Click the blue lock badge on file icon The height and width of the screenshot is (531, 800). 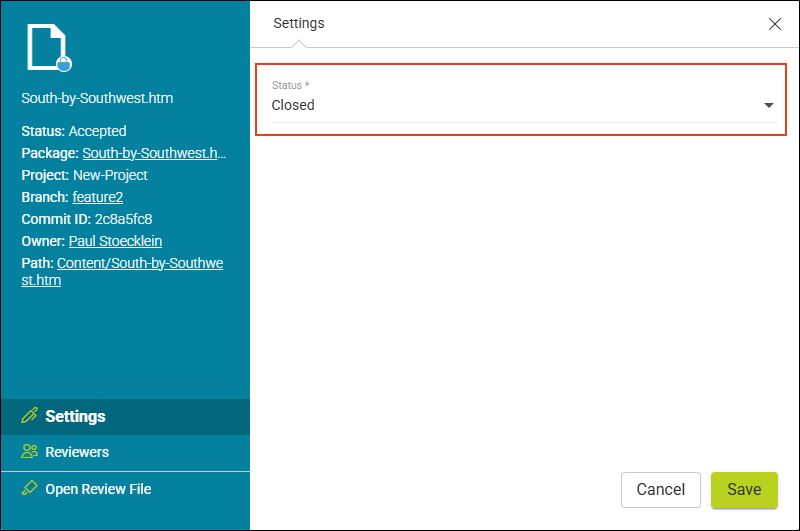point(64,64)
